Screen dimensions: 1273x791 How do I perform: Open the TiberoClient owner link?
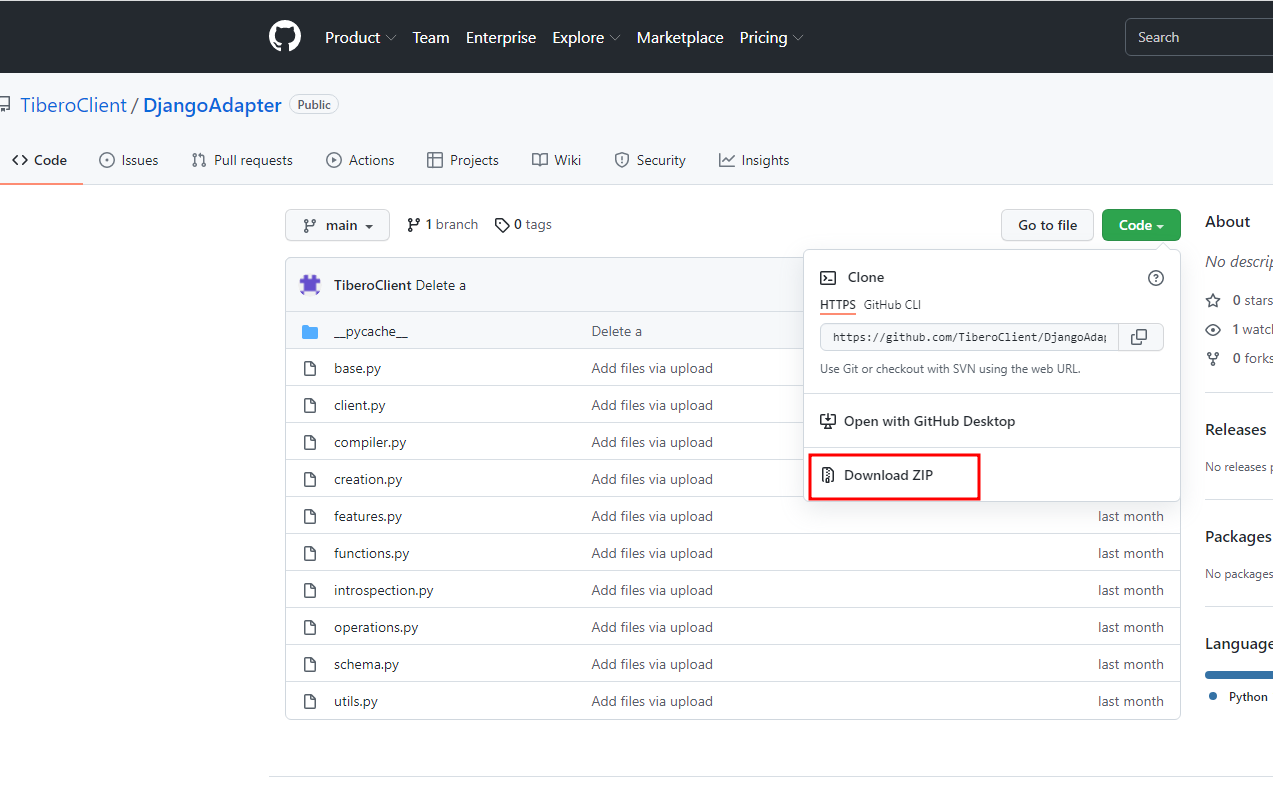pos(73,105)
